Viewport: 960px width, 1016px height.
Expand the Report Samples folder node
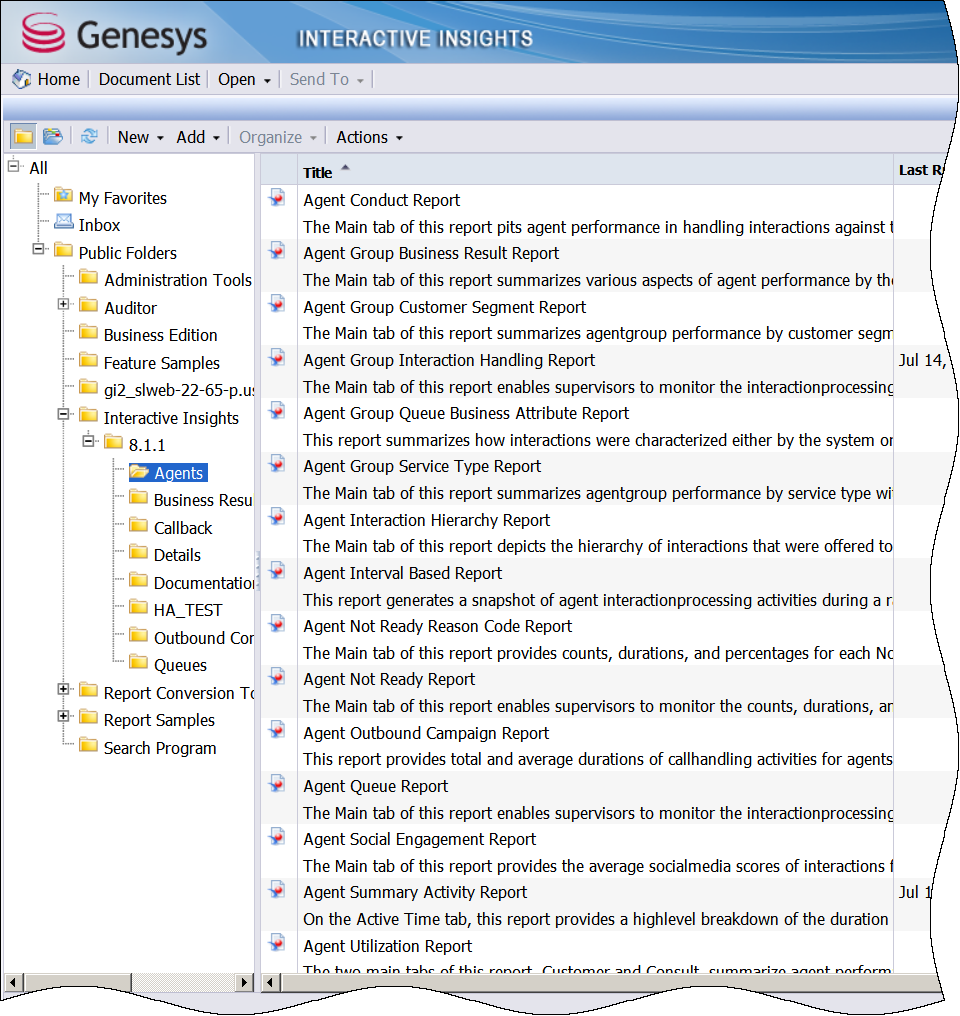coord(64,718)
